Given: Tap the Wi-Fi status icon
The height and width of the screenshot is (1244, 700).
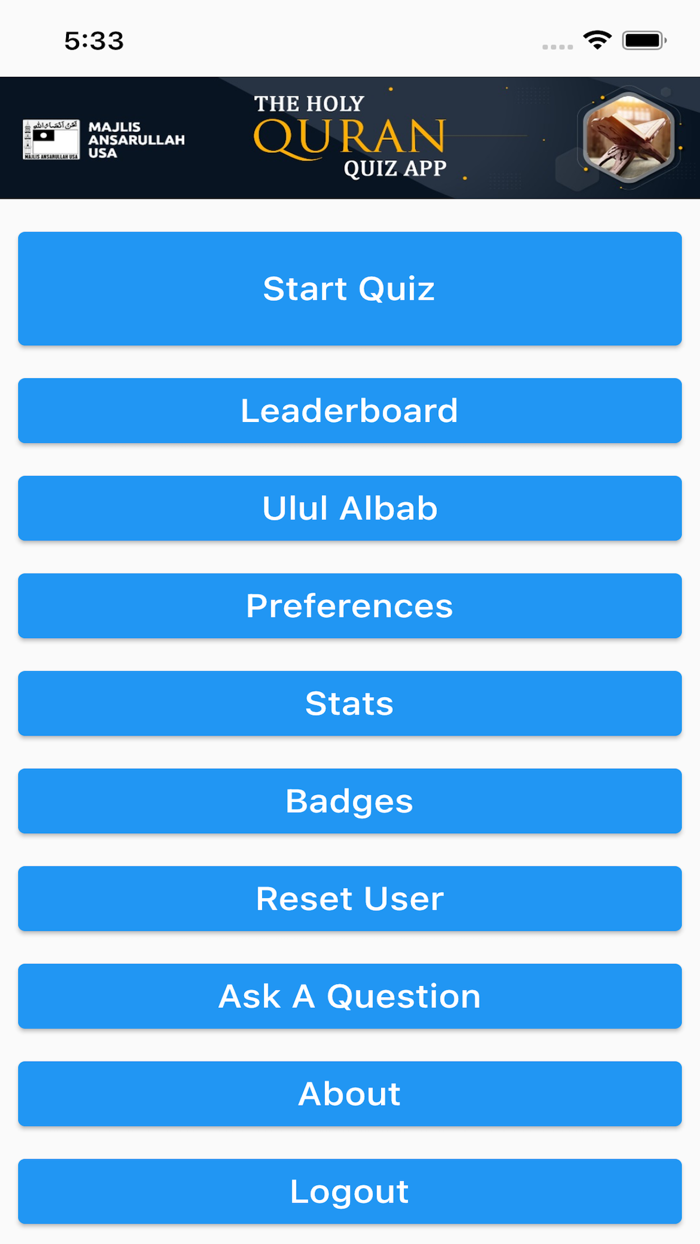Looking at the screenshot, I should 597,40.
